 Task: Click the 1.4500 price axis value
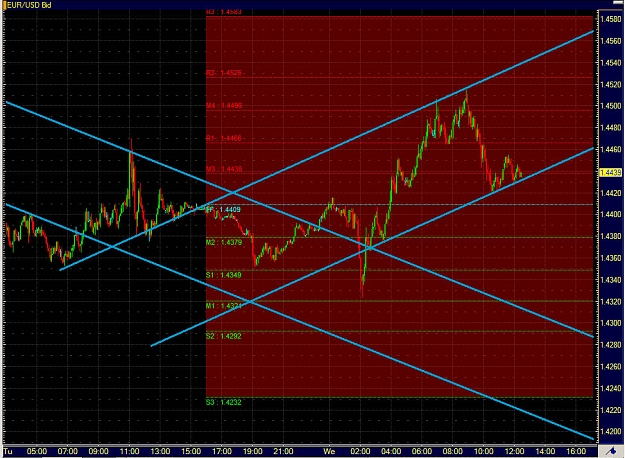point(611,106)
